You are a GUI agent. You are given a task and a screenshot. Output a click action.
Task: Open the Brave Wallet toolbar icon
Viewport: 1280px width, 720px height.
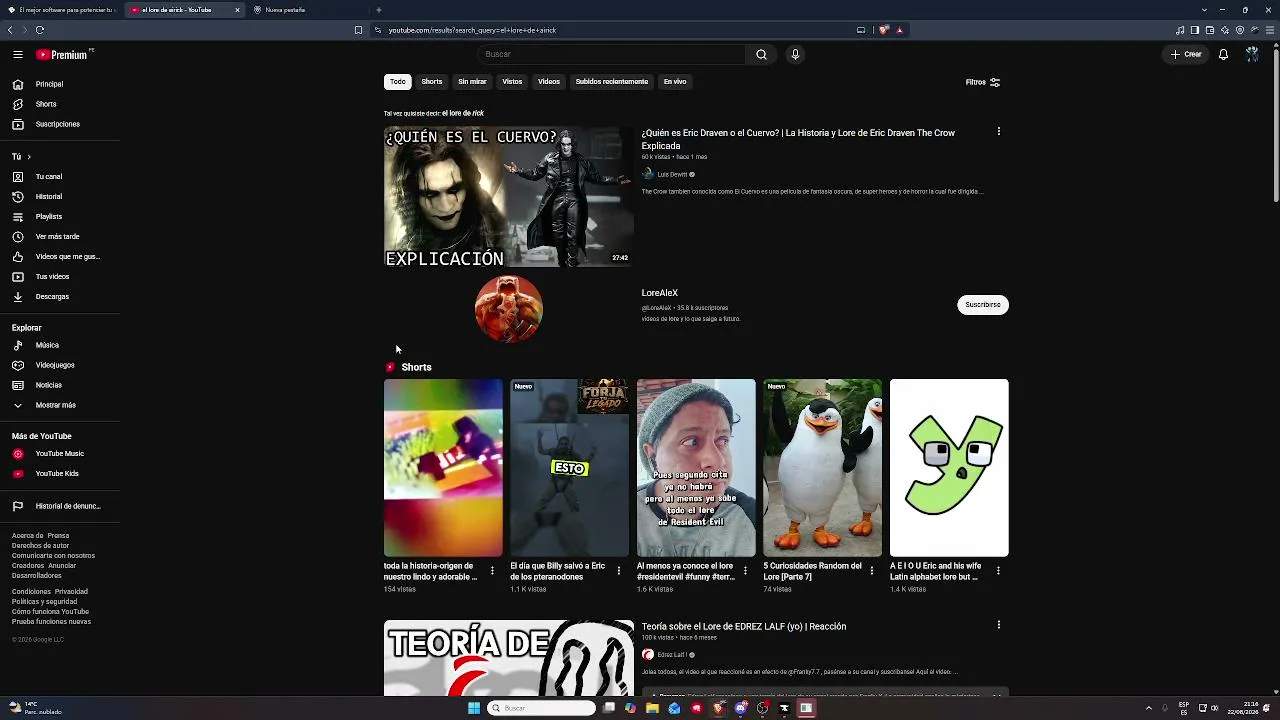tap(1210, 30)
